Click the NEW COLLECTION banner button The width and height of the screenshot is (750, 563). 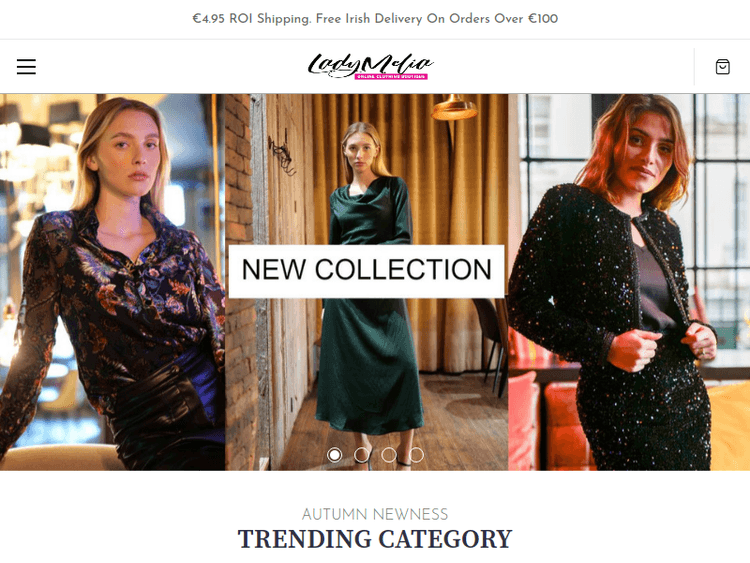click(366, 271)
